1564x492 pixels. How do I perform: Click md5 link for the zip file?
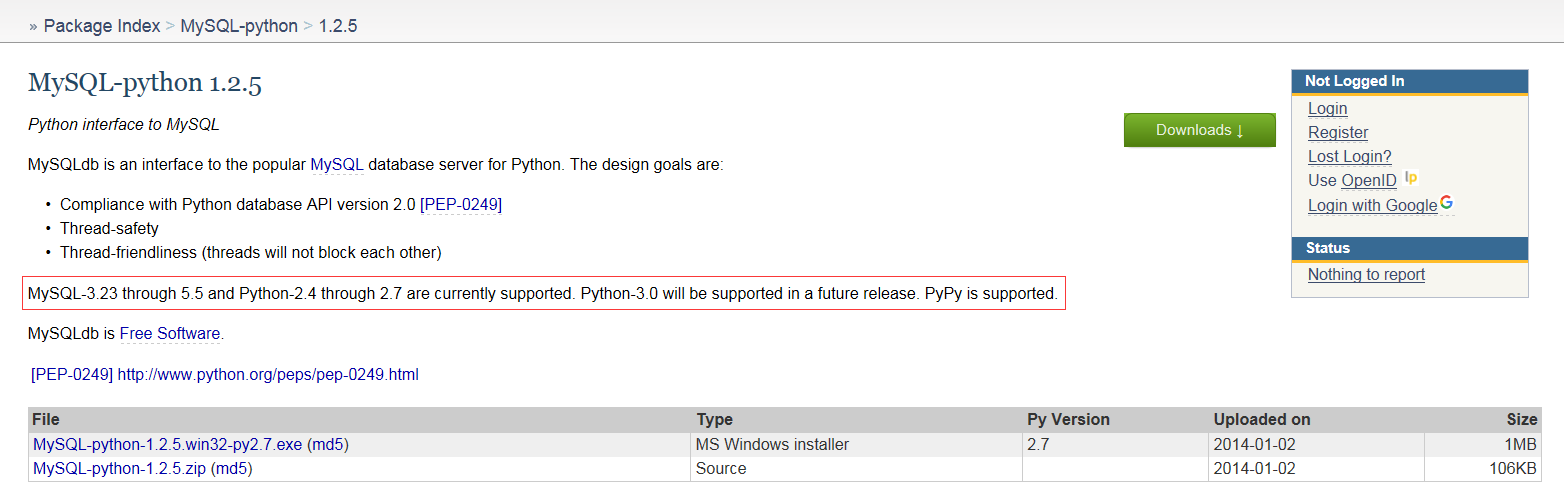tap(231, 468)
